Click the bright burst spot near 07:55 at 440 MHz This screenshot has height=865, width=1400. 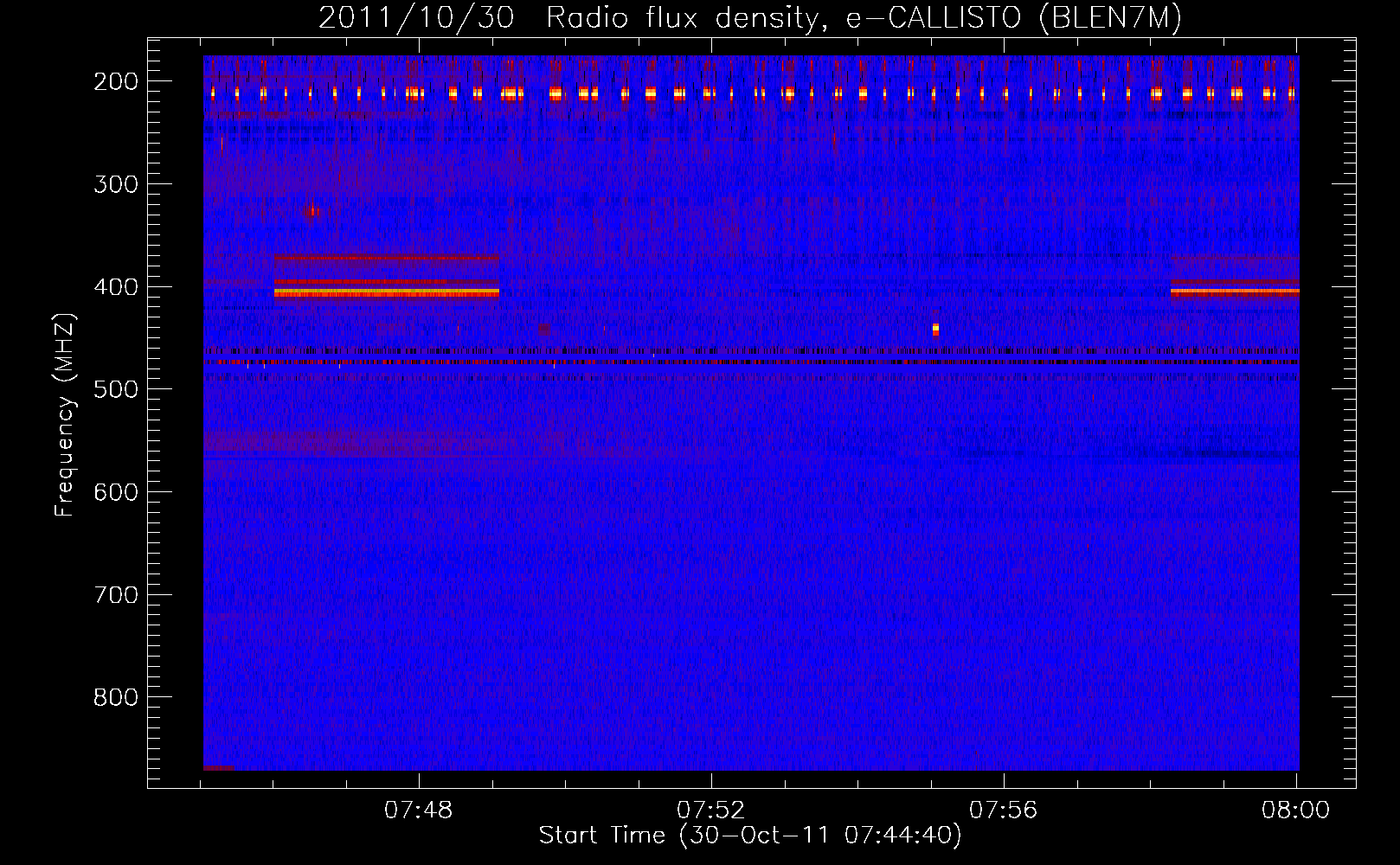(935, 330)
